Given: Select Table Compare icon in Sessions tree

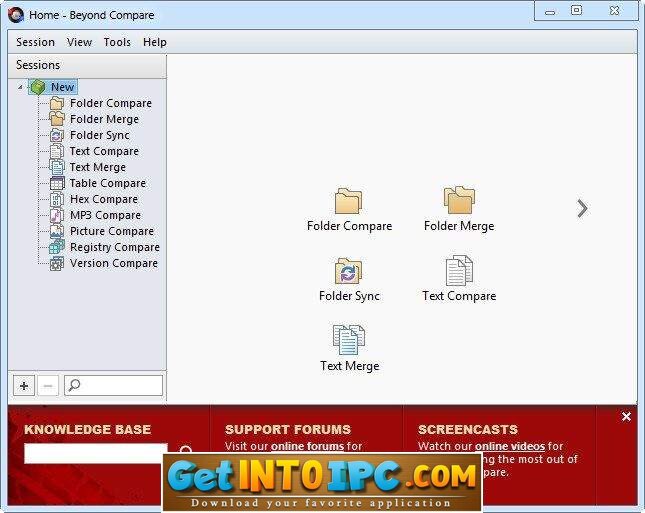Looking at the screenshot, I should click(x=57, y=183).
